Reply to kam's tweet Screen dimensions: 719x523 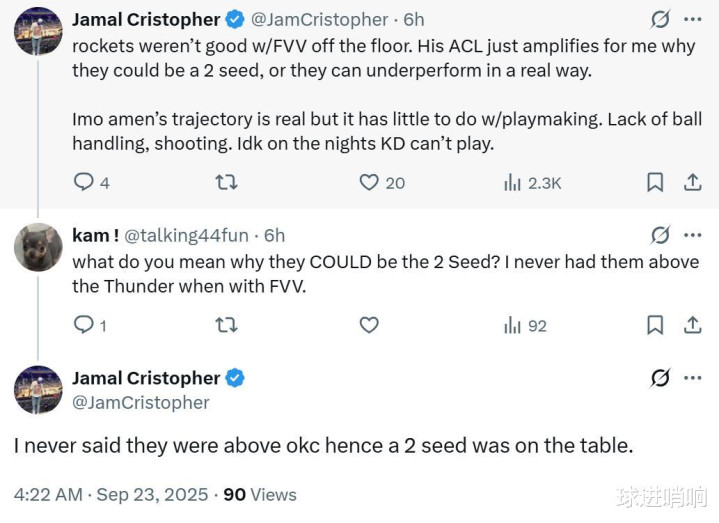[x=85, y=324]
